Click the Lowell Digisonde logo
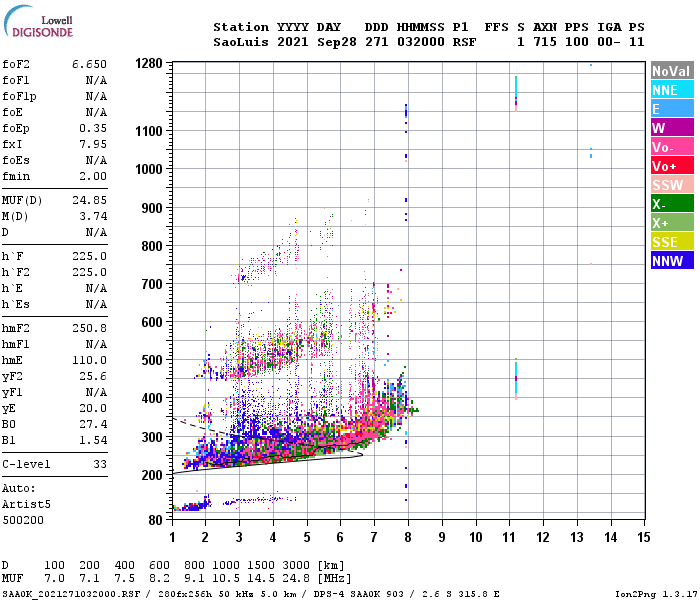The height and width of the screenshot is (600, 700). coord(38,21)
